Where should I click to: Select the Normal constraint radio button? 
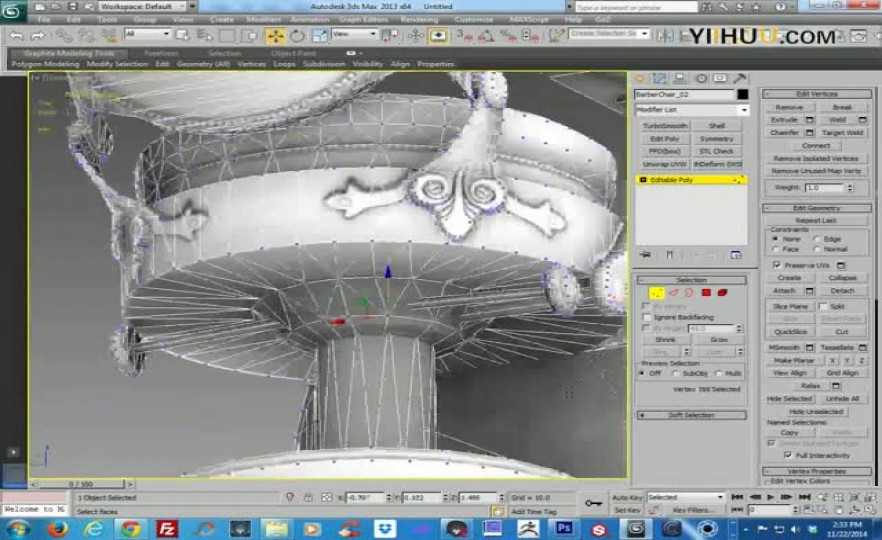pos(817,249)
